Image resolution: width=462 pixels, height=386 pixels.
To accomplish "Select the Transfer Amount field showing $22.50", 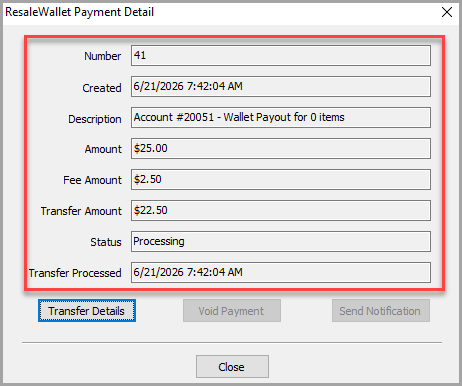I will pos(281,211).
